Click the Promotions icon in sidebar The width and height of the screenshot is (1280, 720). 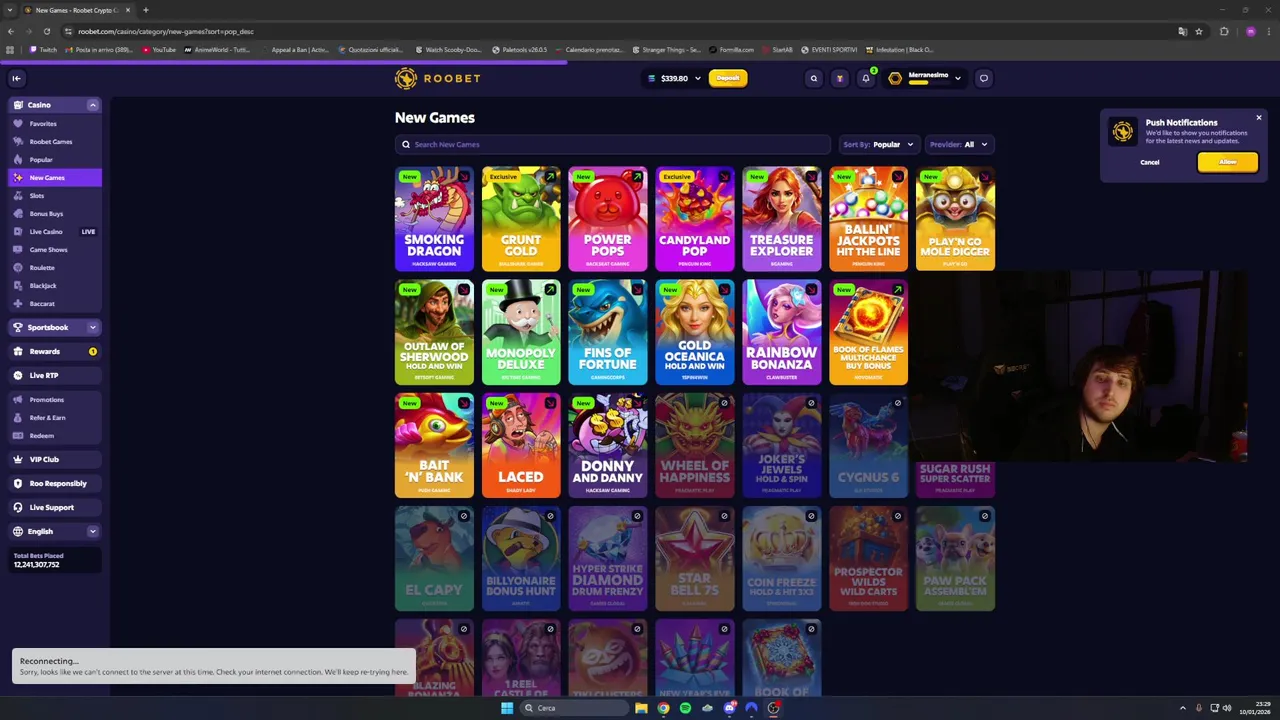(x=18, y=400)
